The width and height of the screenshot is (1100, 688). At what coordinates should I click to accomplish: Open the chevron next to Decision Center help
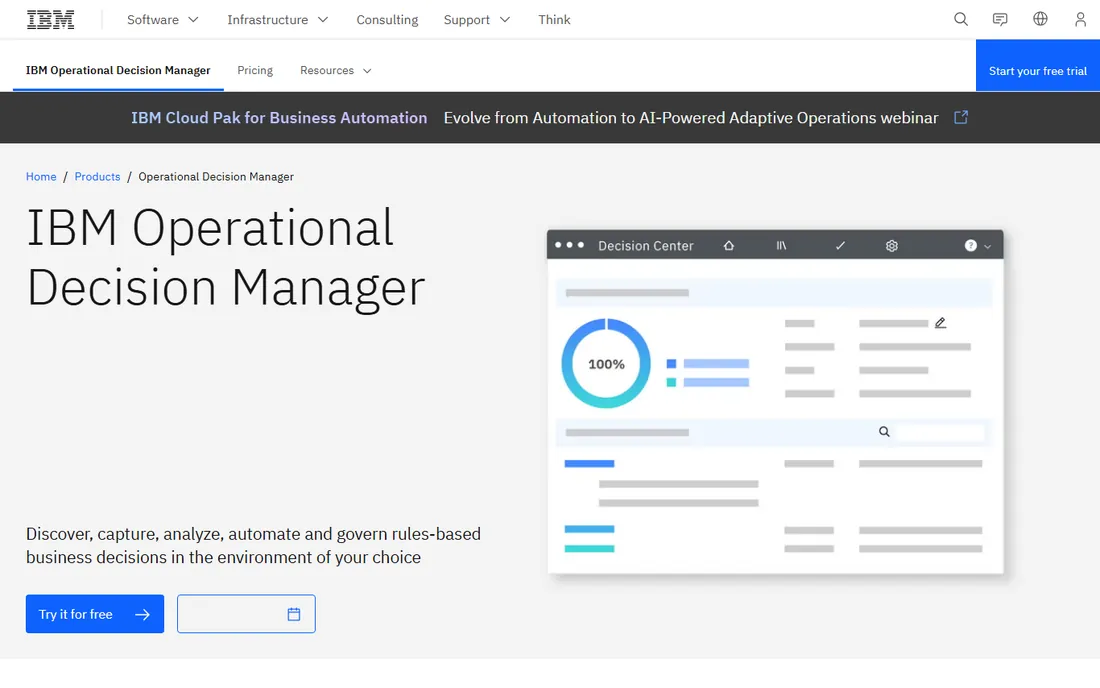point(987,246)
